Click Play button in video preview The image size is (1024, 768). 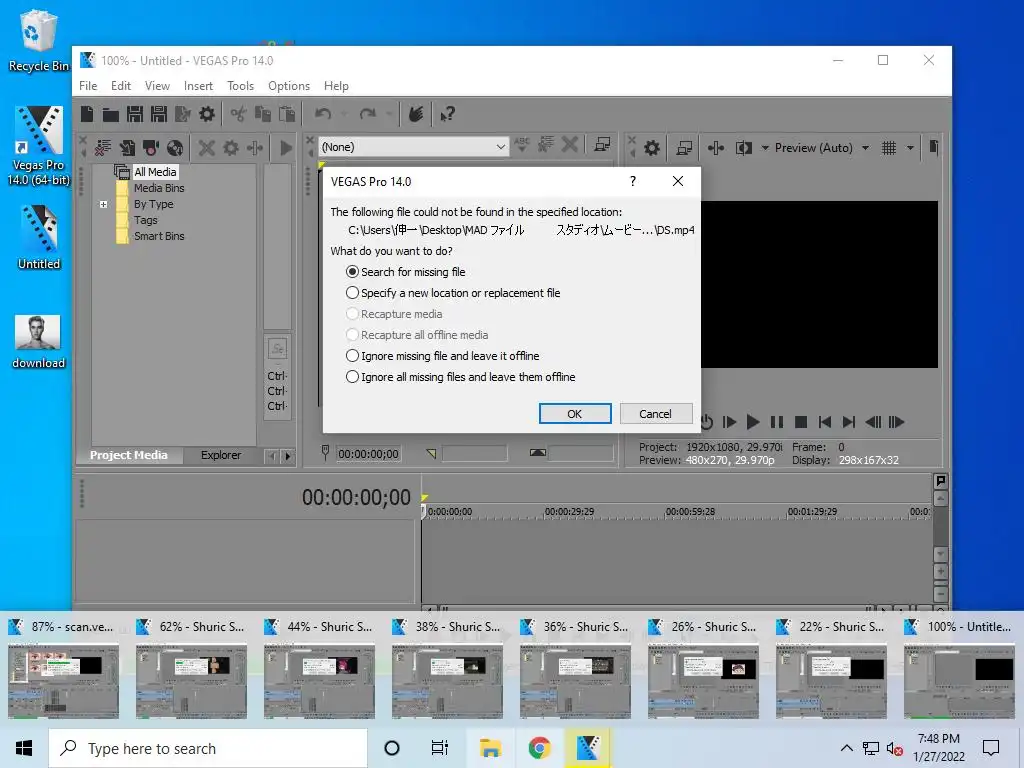(x=752, y=422)
